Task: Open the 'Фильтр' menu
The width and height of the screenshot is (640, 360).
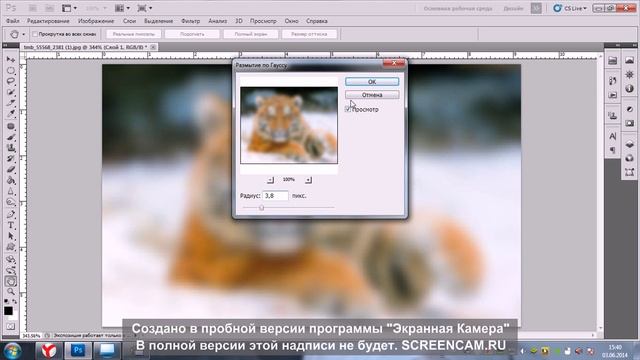Action: [x=191, y=21]
